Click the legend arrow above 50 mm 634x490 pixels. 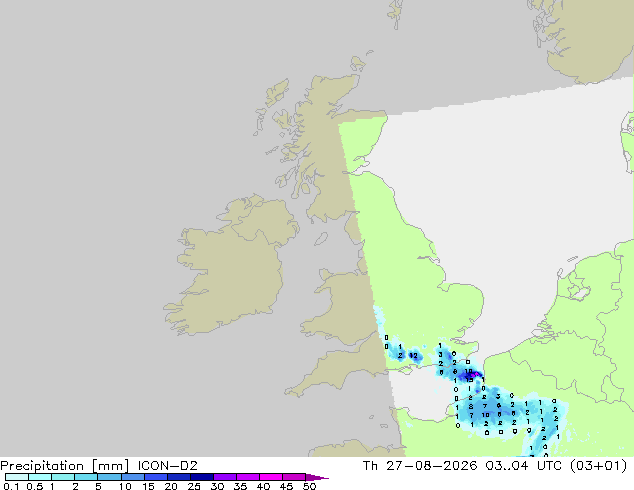pyautogui.click(x=317, y=477)
